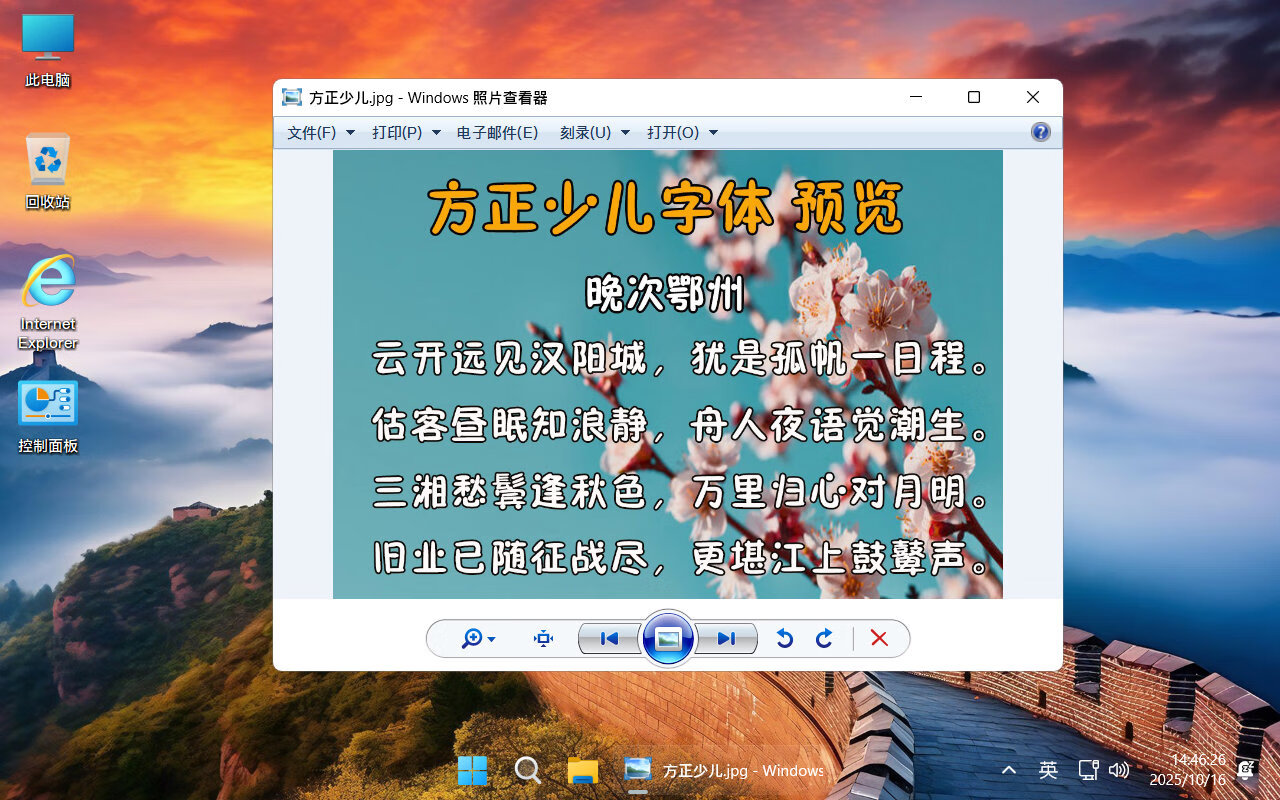
Task: Expand the 刻录(U) dropdown
Action: [x=594, y=133]
